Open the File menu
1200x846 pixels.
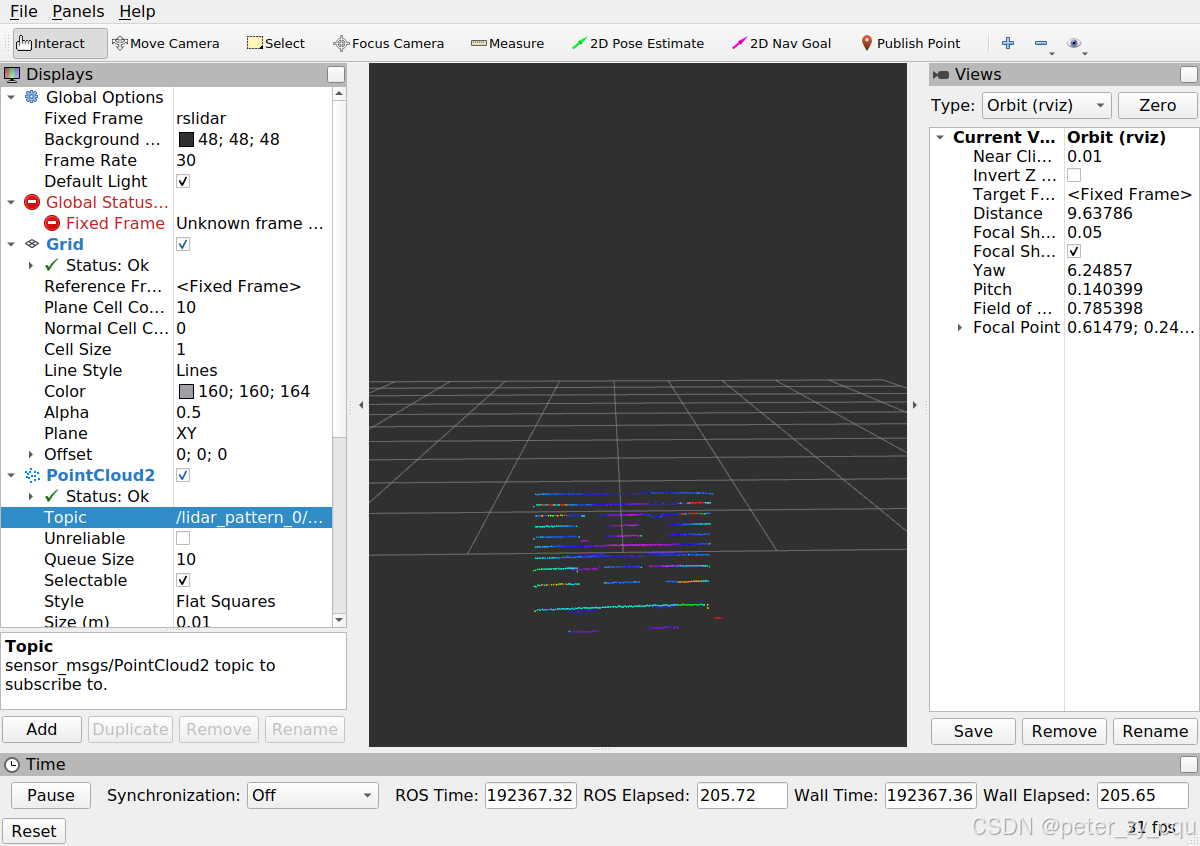22,11
